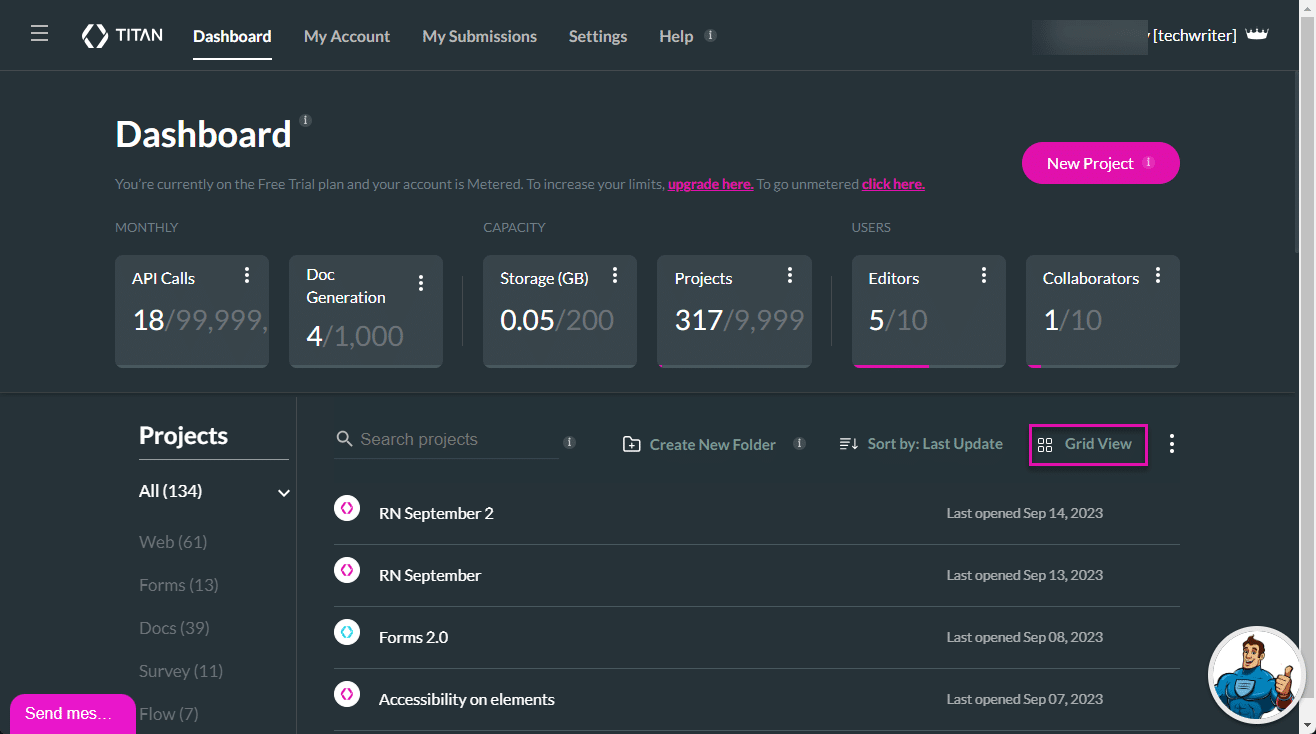Open API Calls card three-dot menu

[x=247, y=275]
